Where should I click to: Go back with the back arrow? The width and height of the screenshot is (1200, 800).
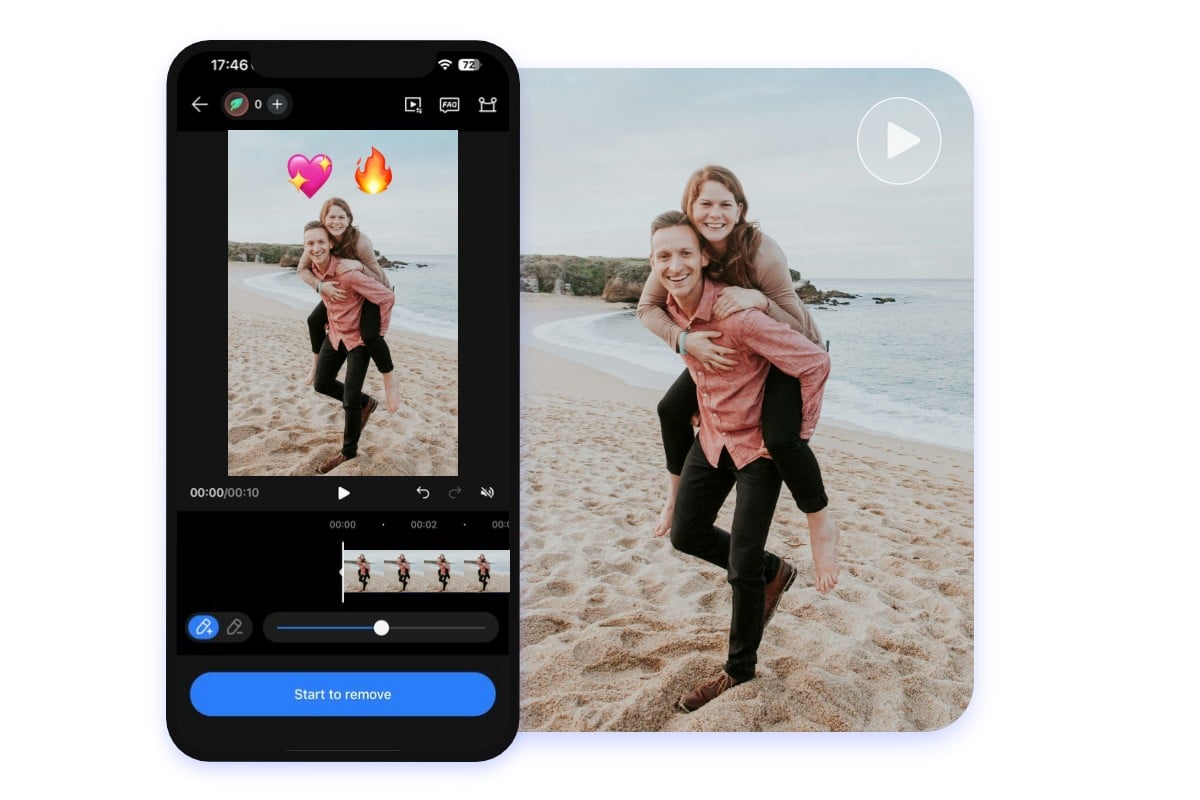click(x=199, y=104)
